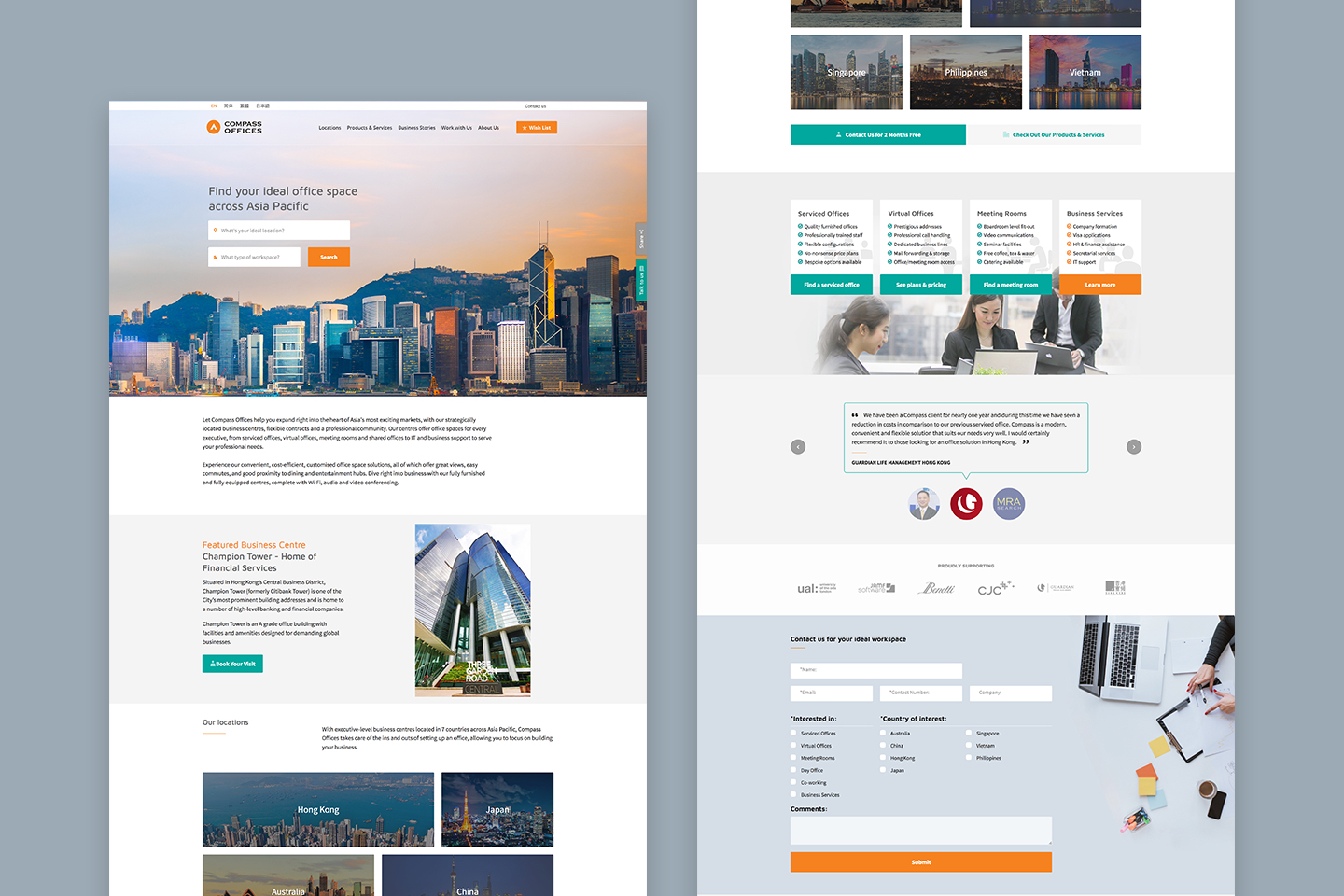Click See plans & pricing button
This screenshot has width=1344, height=896.
pos(921,285)
